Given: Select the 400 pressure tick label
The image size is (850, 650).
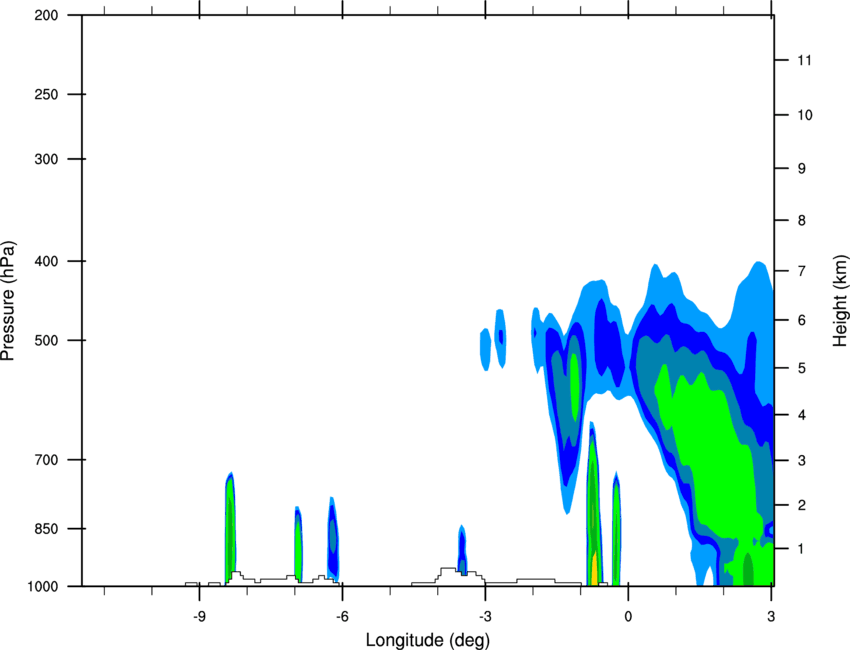Looking at the screenshot, I should [x=46, y=261].
